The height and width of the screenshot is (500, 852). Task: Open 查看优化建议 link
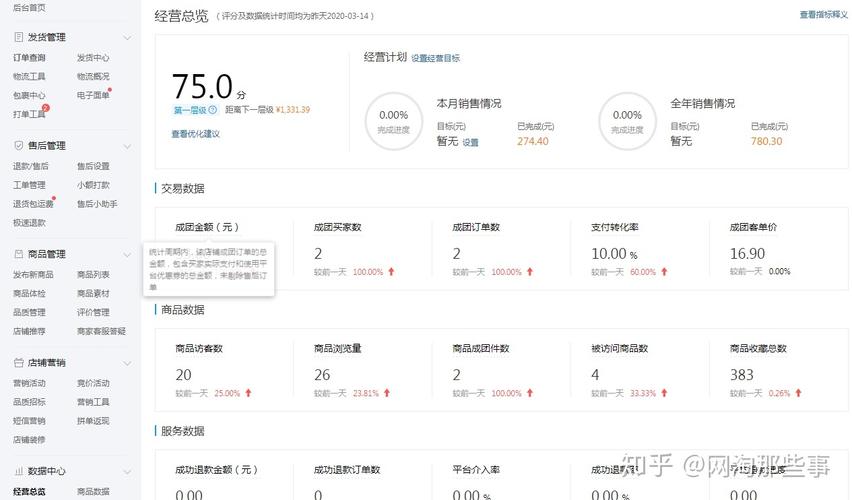pos(196,134)
